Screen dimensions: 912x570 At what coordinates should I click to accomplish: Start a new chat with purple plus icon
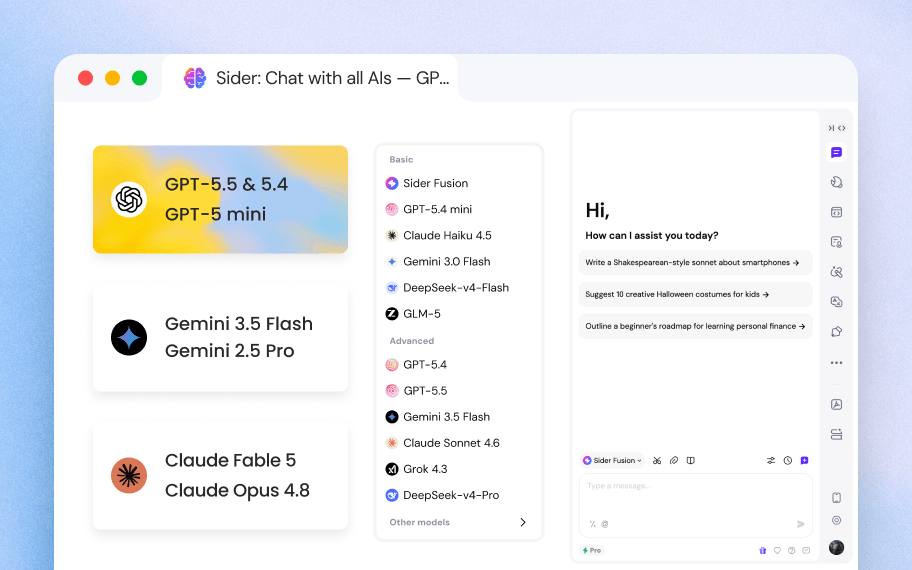[804, 461]
